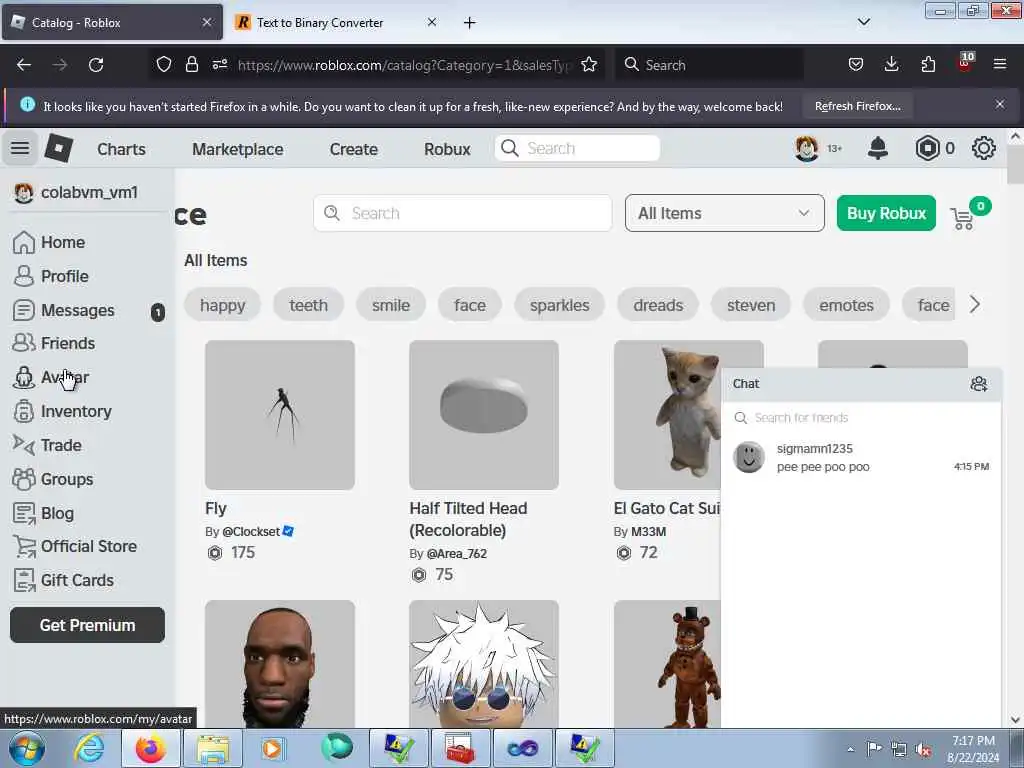Open the Roblox settings gear
Viewport: 1024px width, 768px height.
984,148
